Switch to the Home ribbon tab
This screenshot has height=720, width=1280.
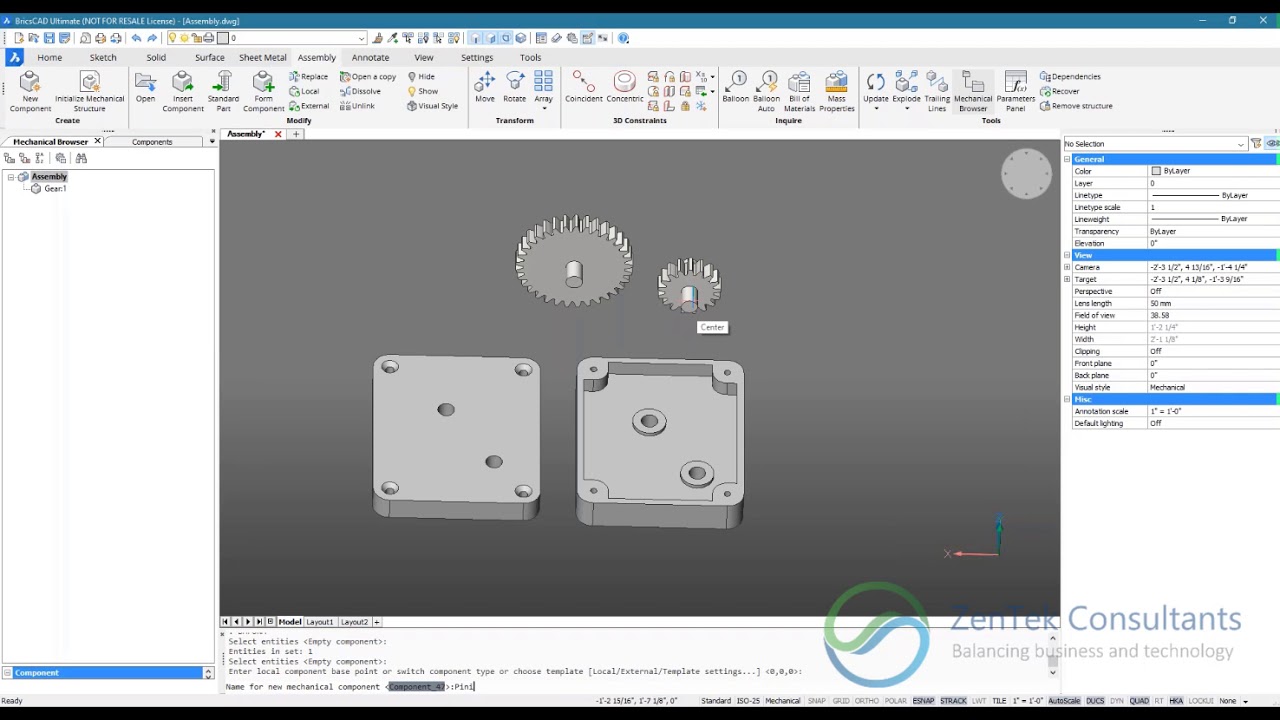[50, 57]
